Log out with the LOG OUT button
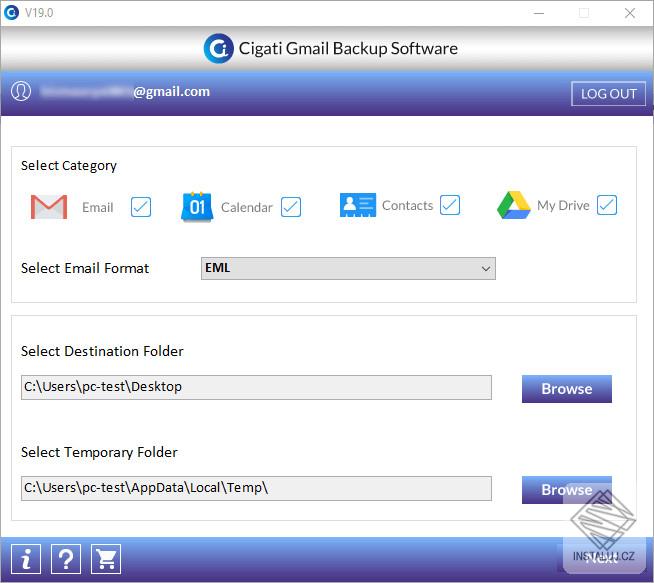The height and width of the screenshot is (583, 654). tap(608, 94)
